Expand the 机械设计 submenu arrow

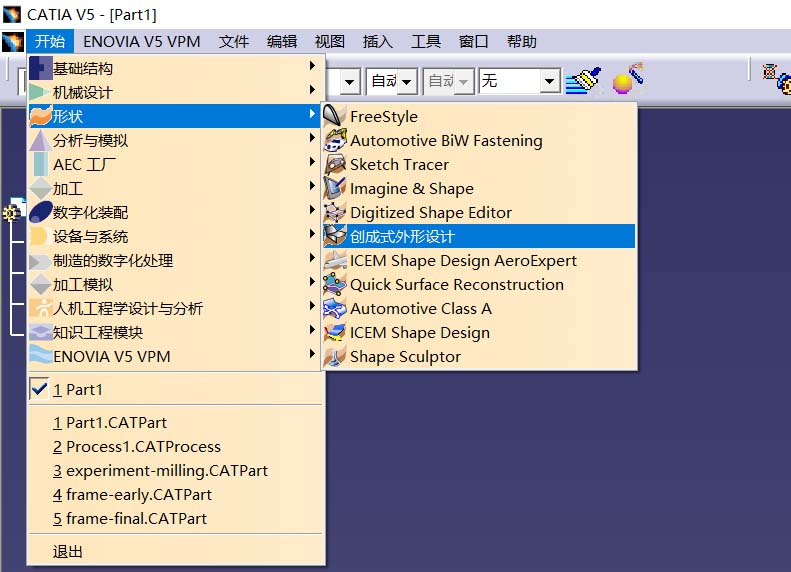coord(312,92)
